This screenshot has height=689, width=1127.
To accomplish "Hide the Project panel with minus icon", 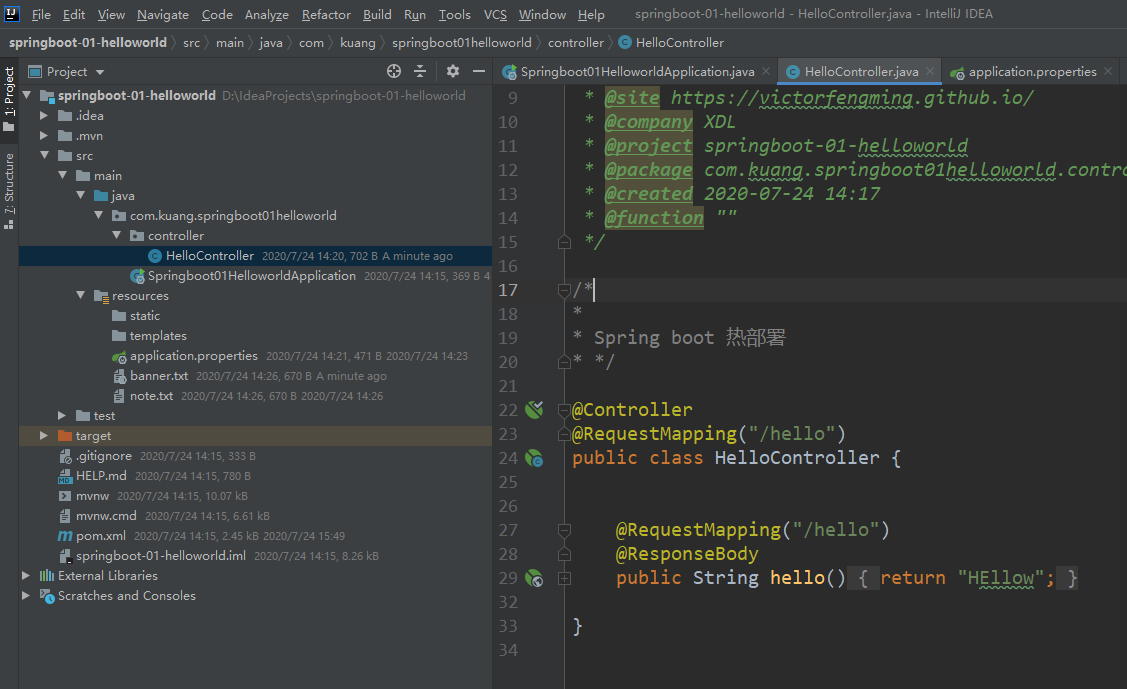I will pos(479,71).
